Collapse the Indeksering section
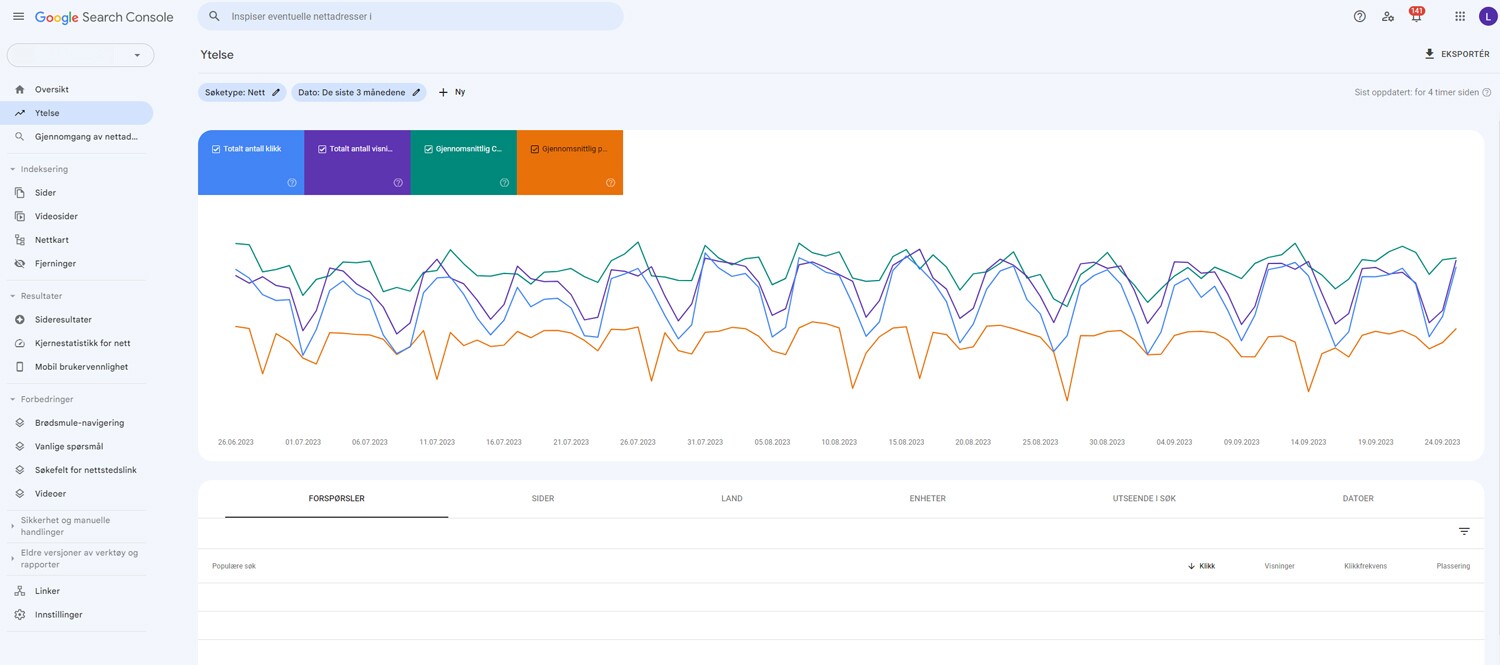1500x665 pixels. point(13,168)
